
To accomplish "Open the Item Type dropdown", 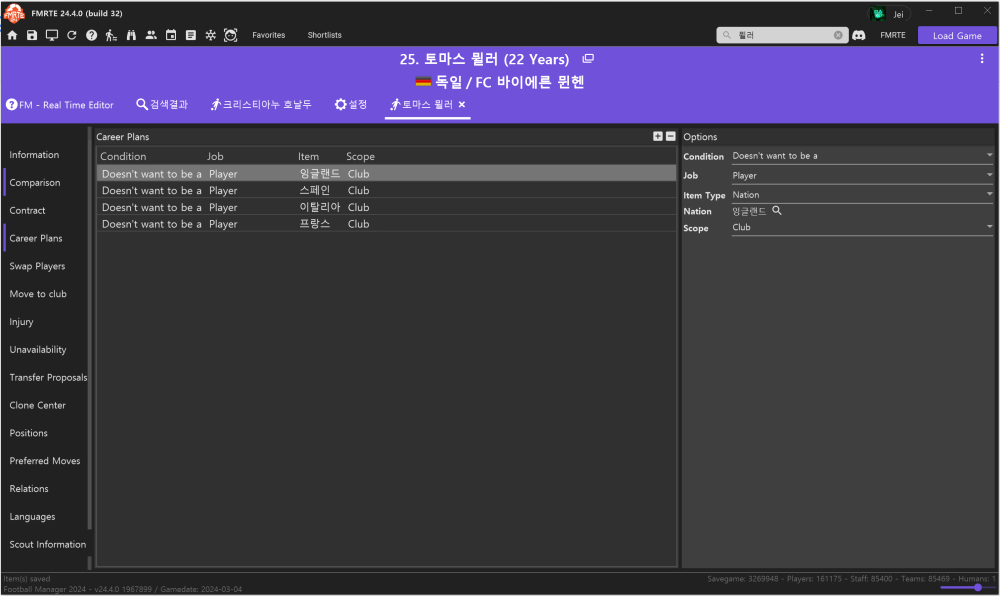I will point(862,194).
